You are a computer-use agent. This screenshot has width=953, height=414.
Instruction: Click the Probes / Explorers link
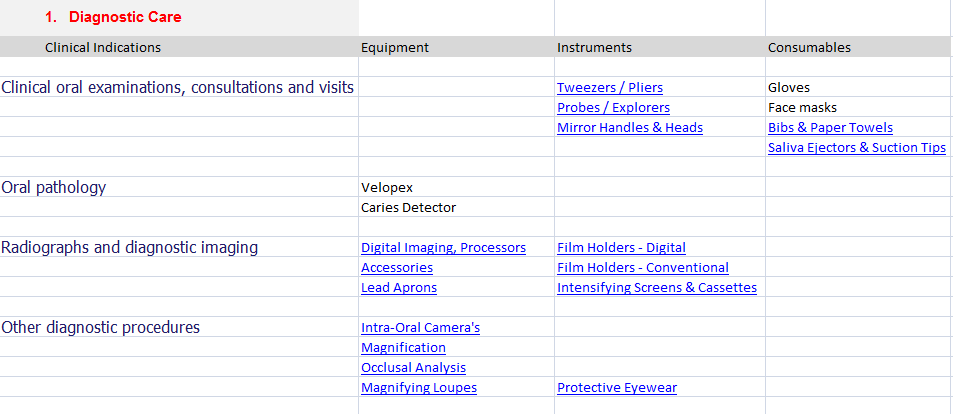coord(613,108)
